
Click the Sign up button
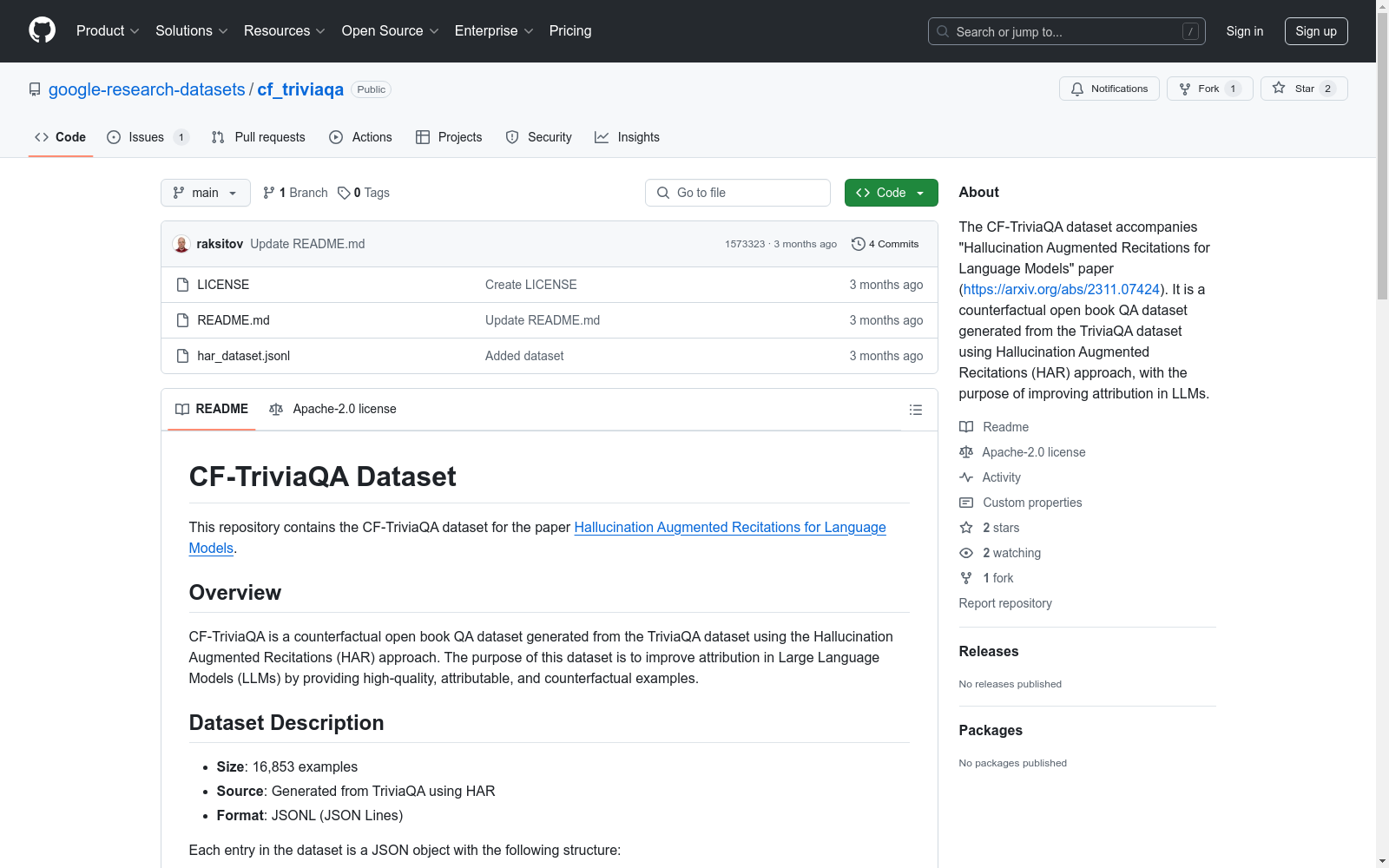tap(1316, 31)
